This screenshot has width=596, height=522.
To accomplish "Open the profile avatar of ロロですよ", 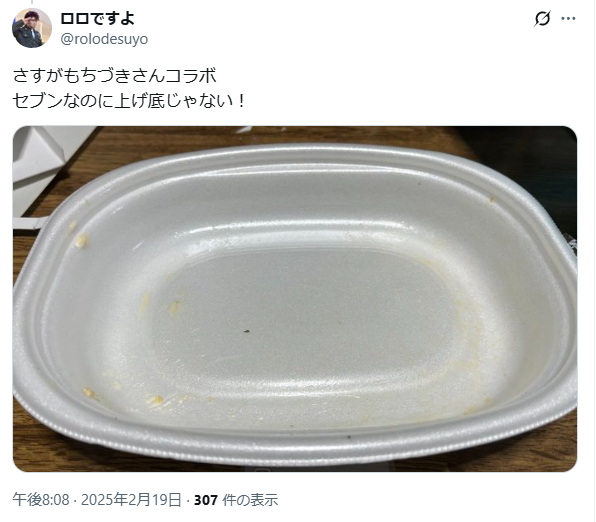I will point(32,28).
